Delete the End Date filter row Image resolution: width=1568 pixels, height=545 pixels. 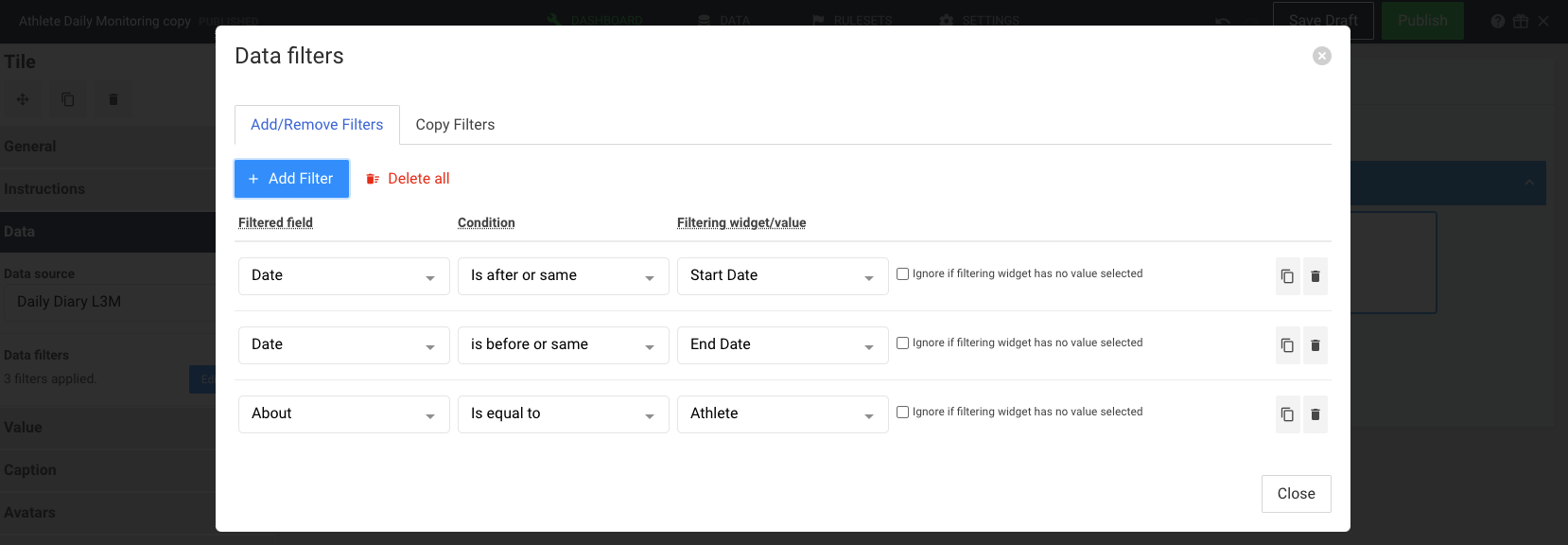tap(1315, 345)
